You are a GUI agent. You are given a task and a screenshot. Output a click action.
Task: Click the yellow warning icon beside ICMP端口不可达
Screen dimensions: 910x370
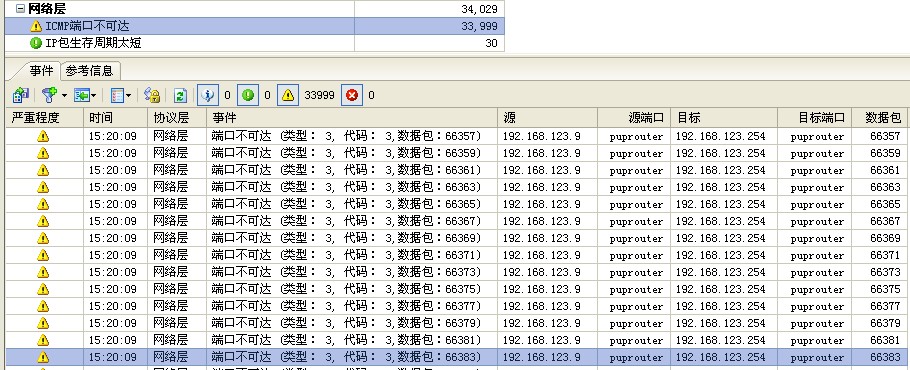tap(36, 26)
